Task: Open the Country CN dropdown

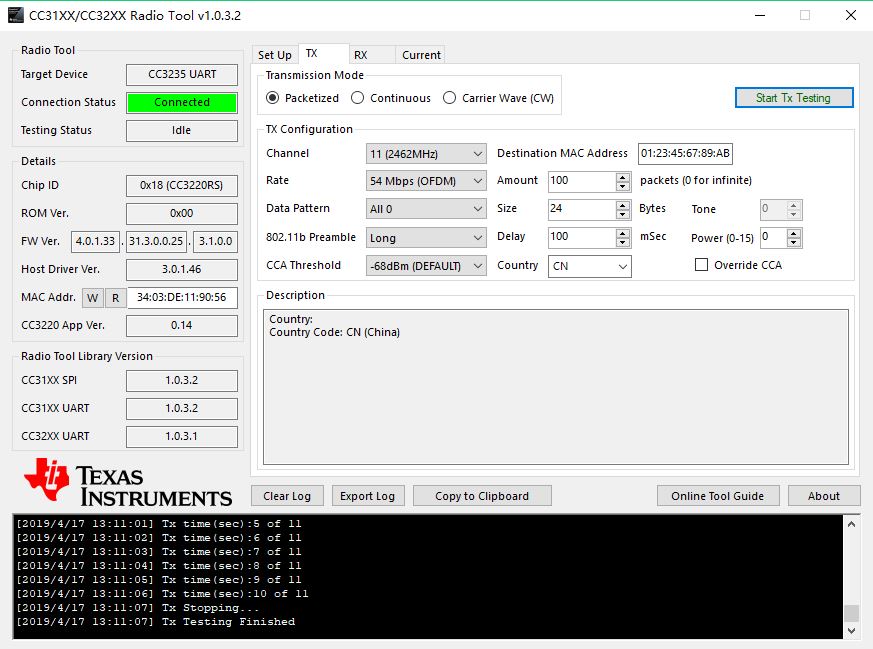Action: coord(590,266)
